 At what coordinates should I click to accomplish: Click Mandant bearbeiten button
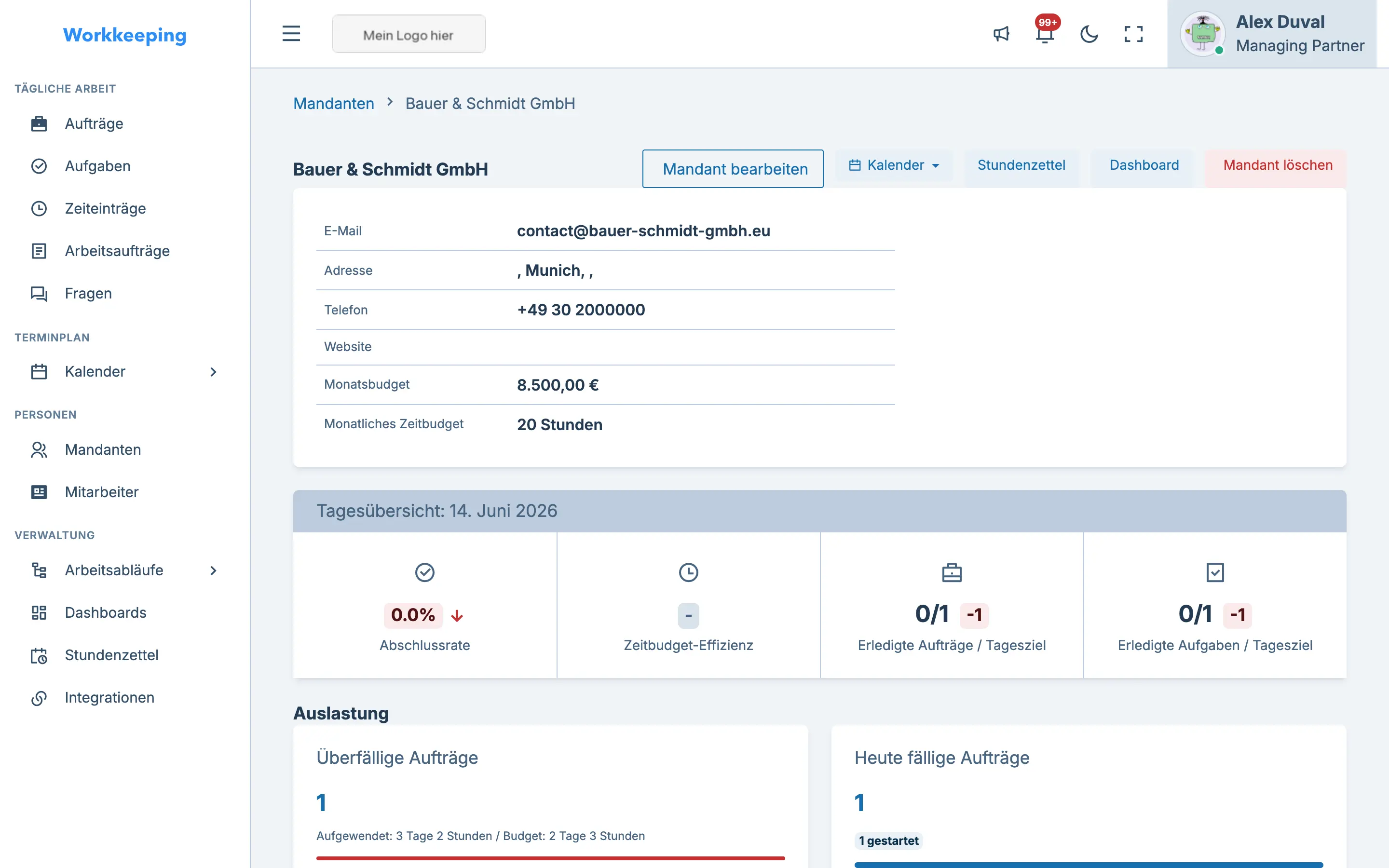coord(733,169)
